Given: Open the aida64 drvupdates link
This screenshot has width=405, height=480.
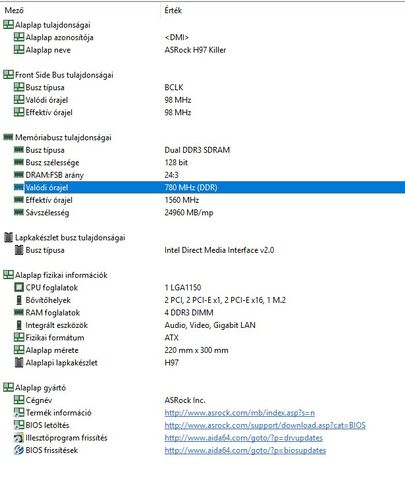Looking at the screenshot, I should (x=243, y=438).
